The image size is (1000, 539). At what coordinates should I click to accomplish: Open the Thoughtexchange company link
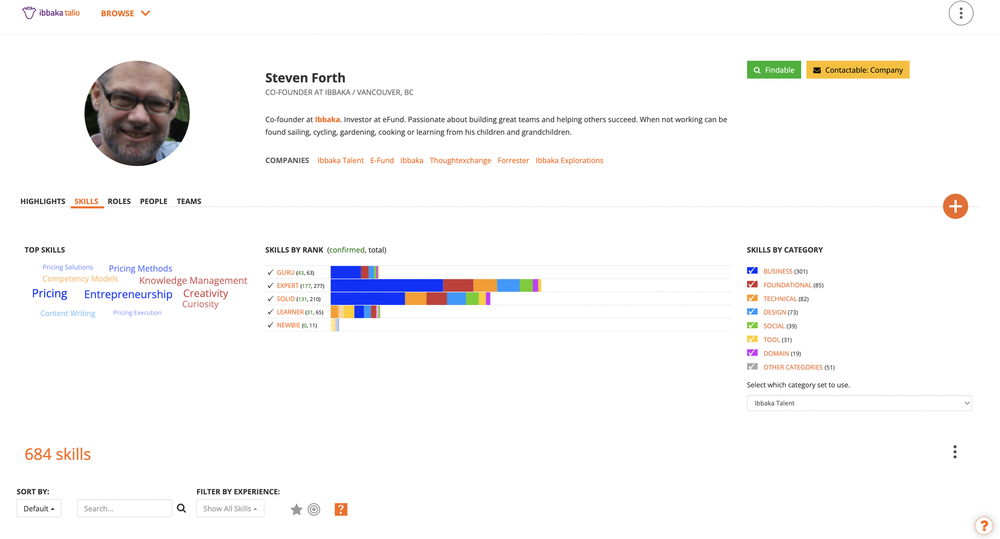click(x=460, y=160)
